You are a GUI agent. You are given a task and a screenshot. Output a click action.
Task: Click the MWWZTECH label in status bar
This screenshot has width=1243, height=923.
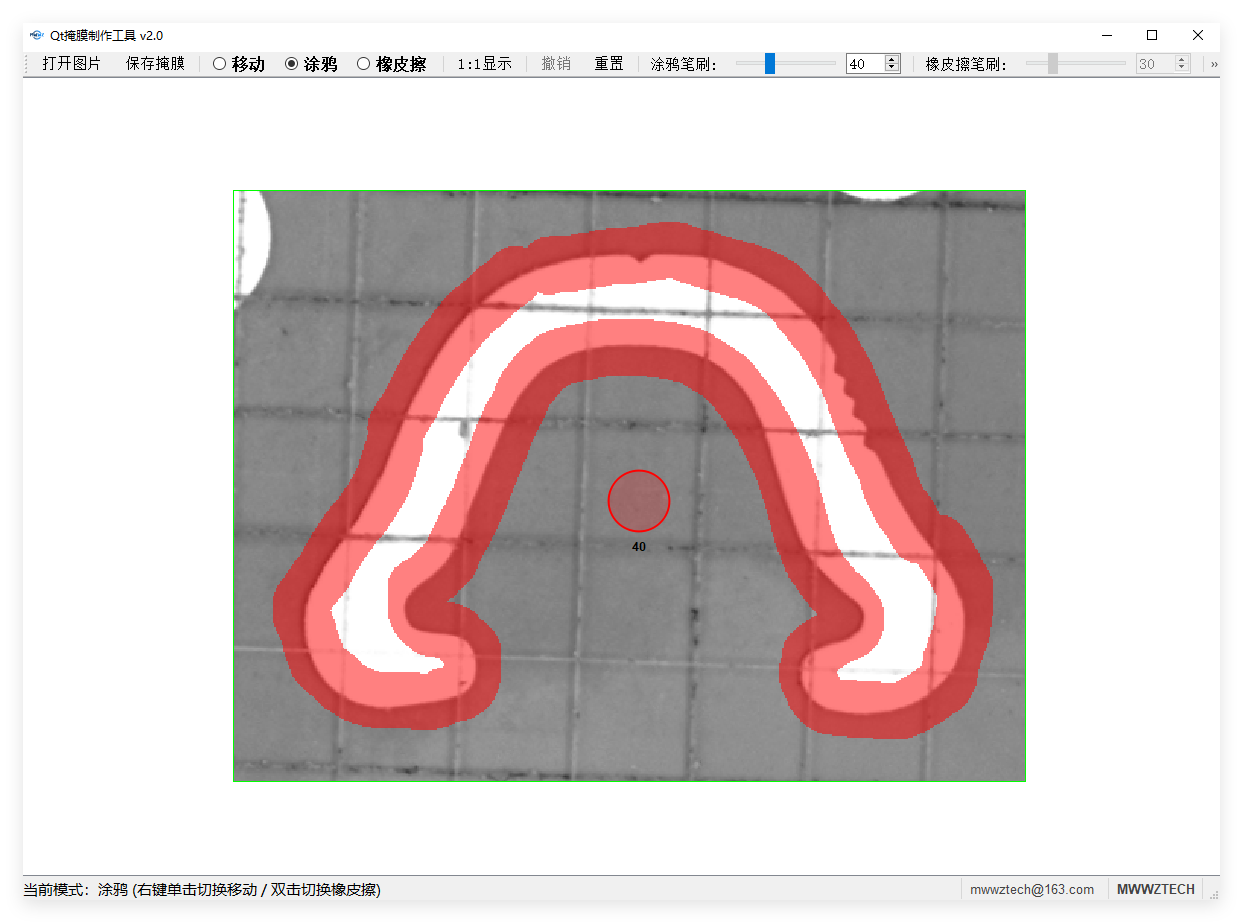tap(1155, 889)
